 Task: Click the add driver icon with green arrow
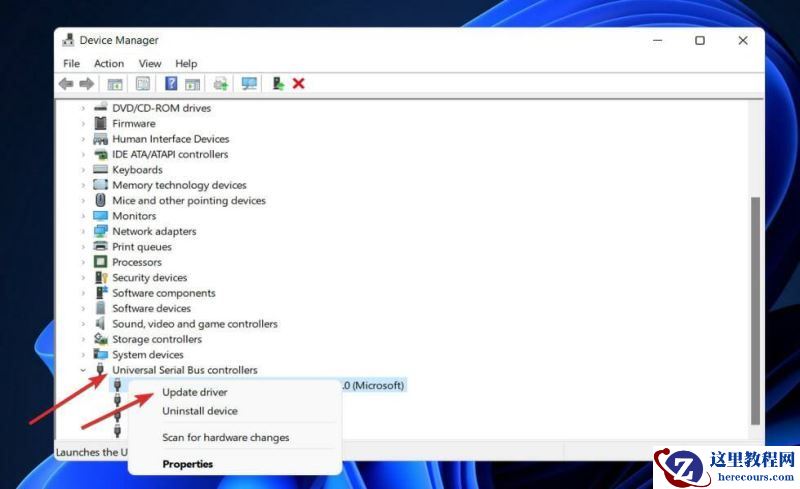coord(278,84)
